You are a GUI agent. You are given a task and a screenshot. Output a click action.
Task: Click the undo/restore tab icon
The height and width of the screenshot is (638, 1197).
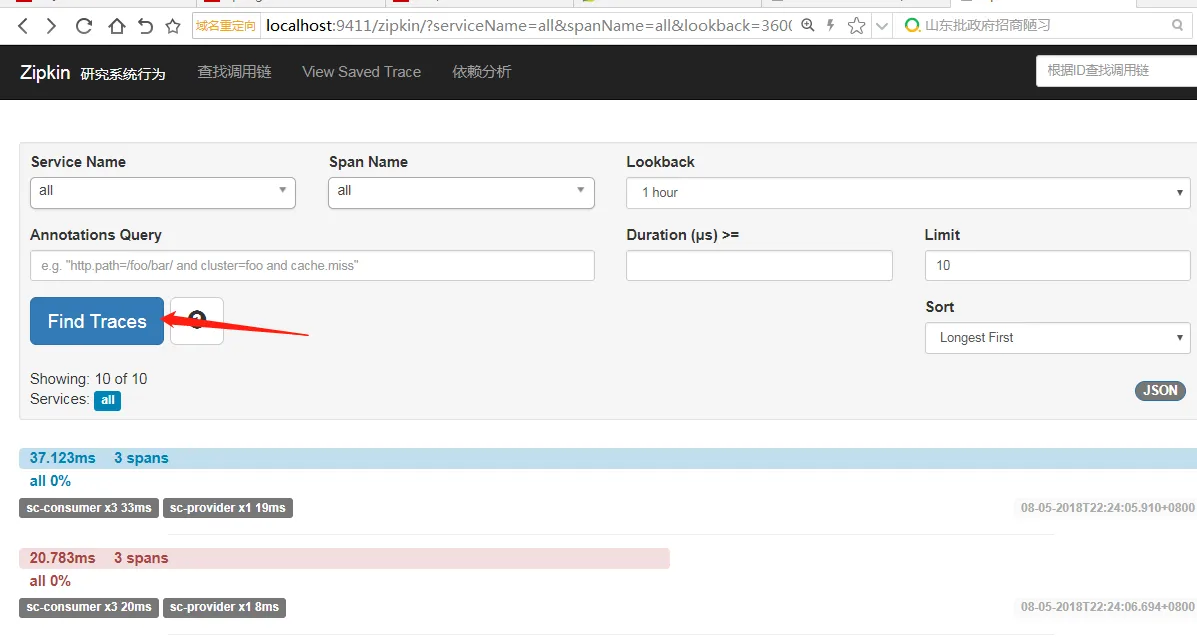[145, 26]
